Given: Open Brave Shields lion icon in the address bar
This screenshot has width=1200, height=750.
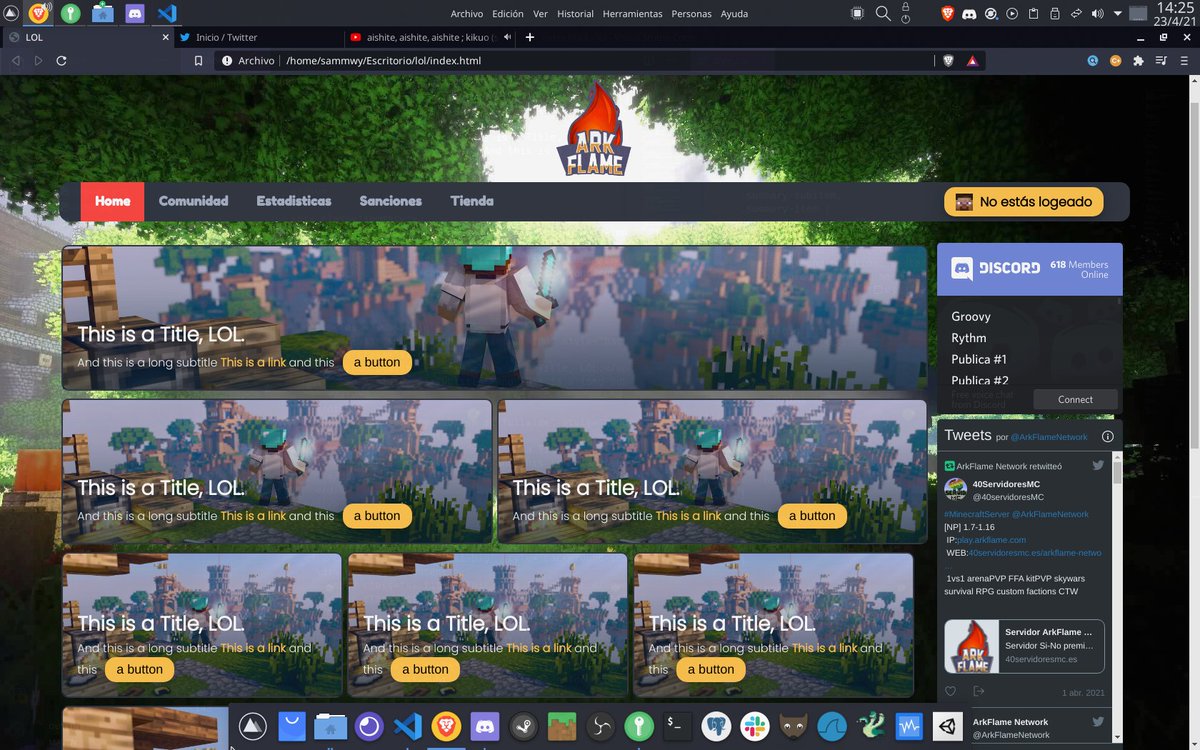Looking at the screenshot, I should click(949, 61).
